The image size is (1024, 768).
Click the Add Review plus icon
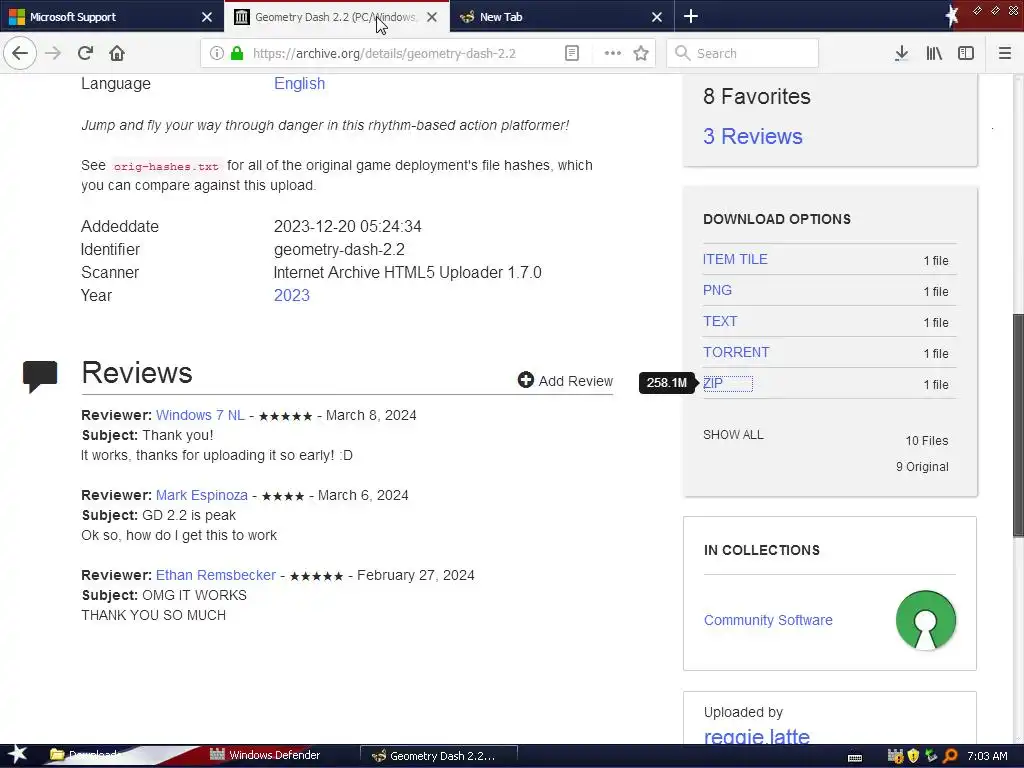click(x=526, y=379)
